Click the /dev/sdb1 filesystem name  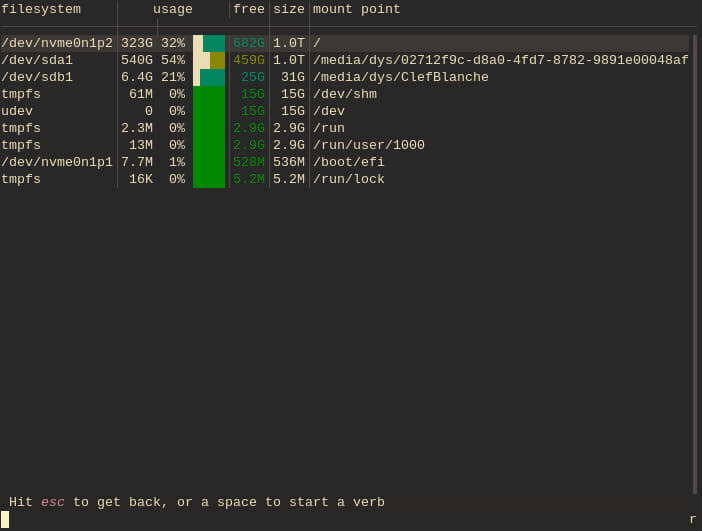[x=37, y=77]
